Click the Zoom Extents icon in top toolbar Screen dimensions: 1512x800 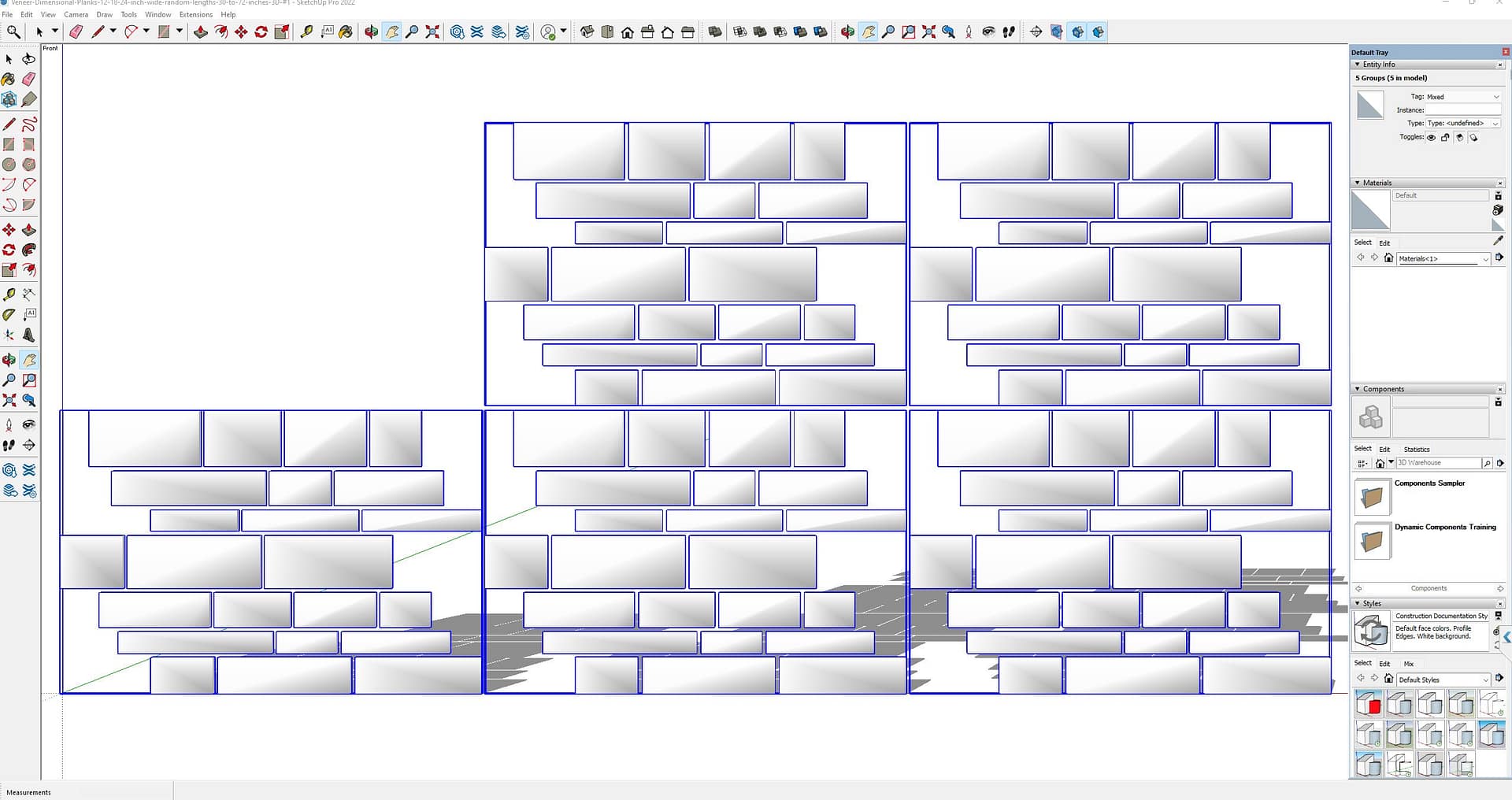(x=432, y=31)
